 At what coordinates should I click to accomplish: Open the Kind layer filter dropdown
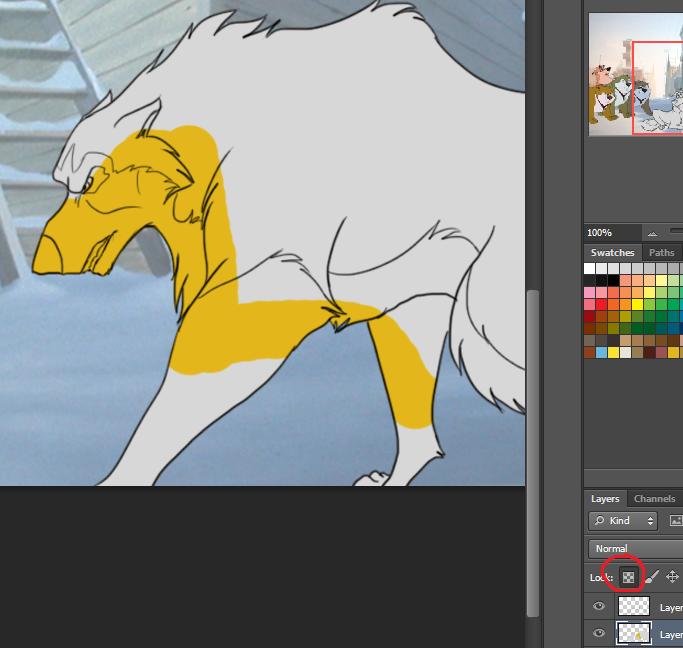[x=623, y=521]
